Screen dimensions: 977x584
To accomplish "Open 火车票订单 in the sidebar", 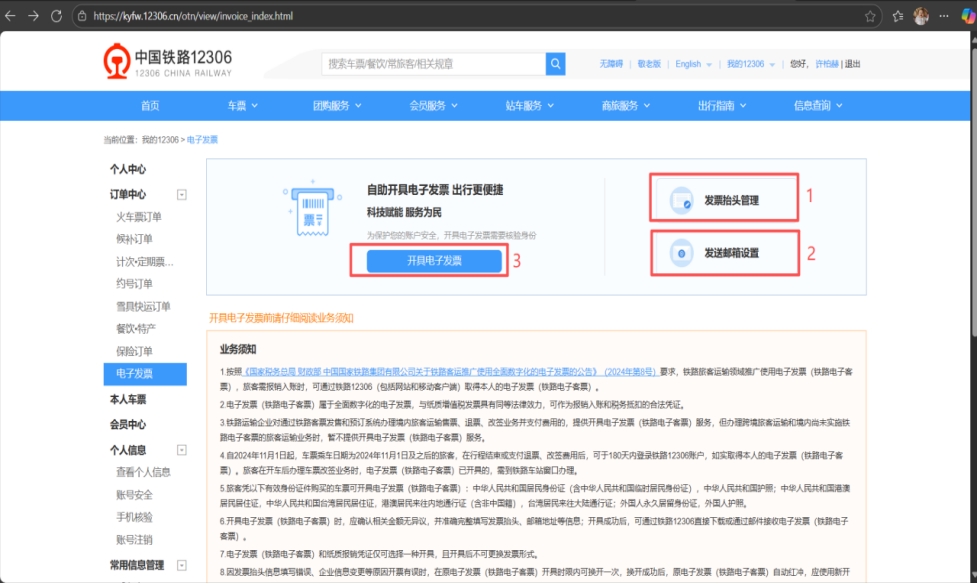I will pyautogui.click(x=138, y=217).
